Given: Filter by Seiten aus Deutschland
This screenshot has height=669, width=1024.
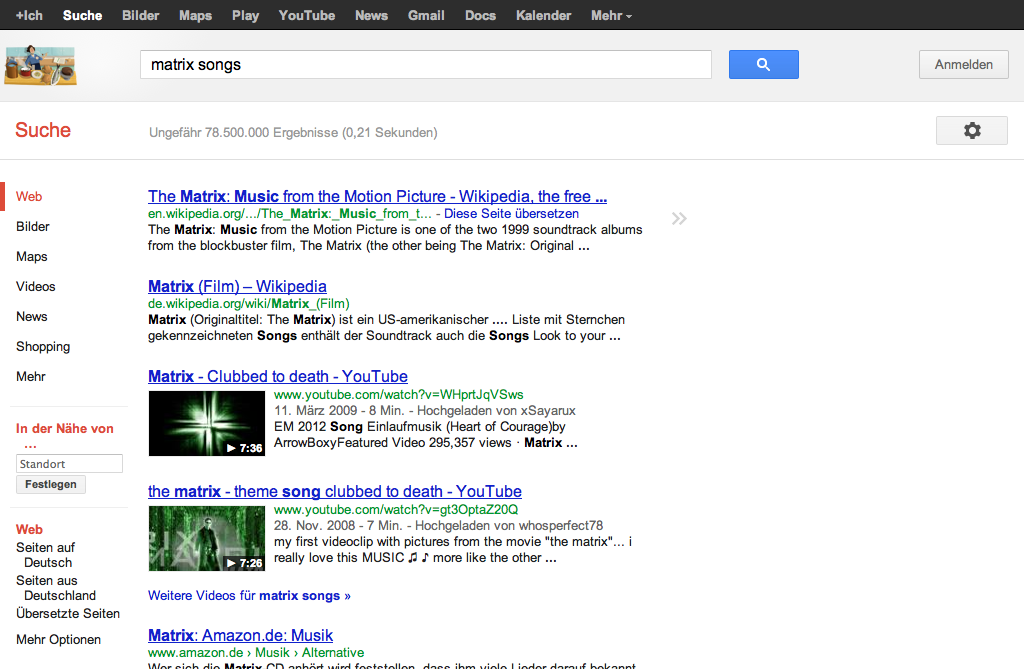Looking at the screenshot, I should pyautogui.click(x=56, y=588).
